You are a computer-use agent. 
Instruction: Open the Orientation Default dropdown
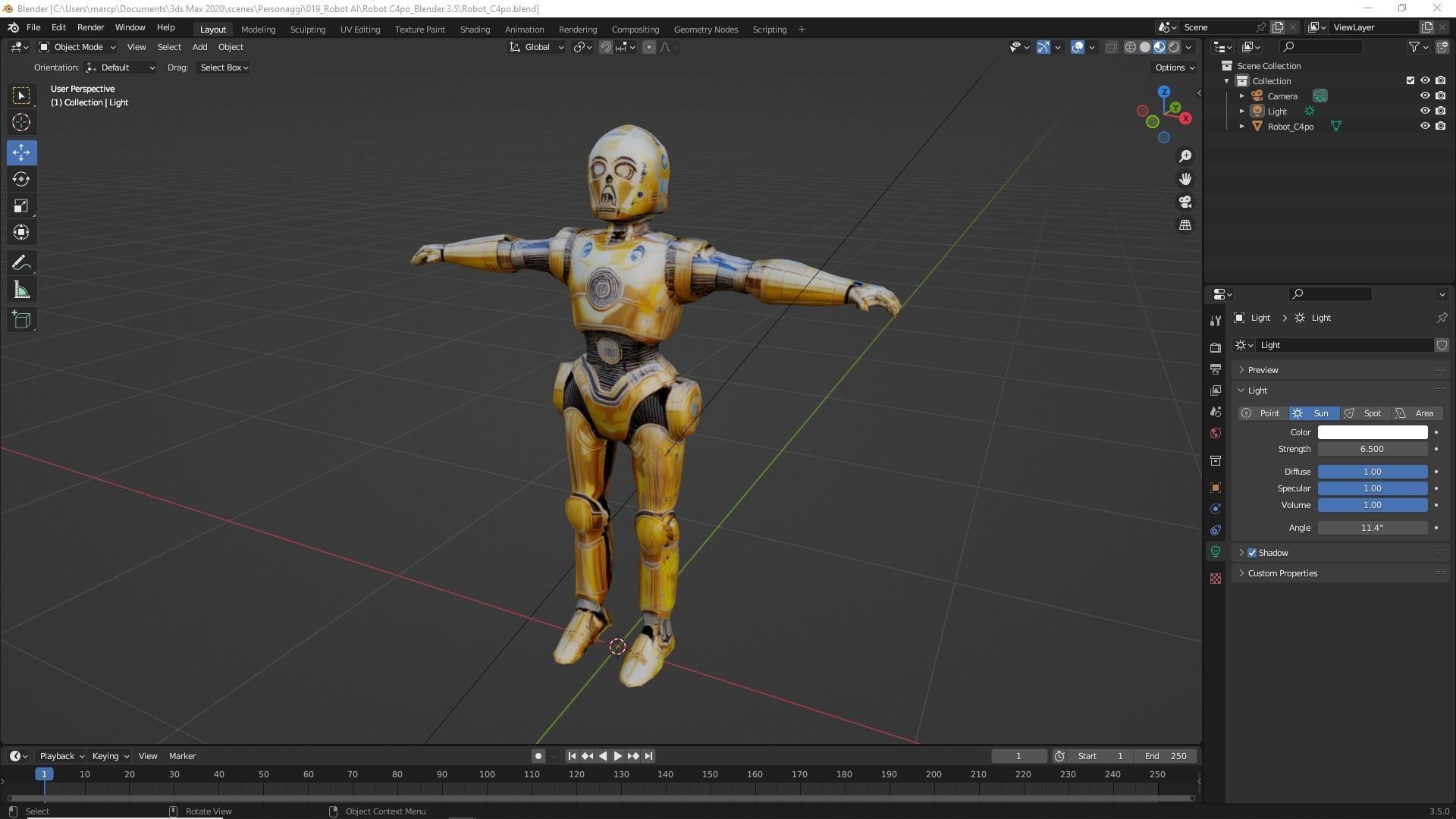(121, 67)
